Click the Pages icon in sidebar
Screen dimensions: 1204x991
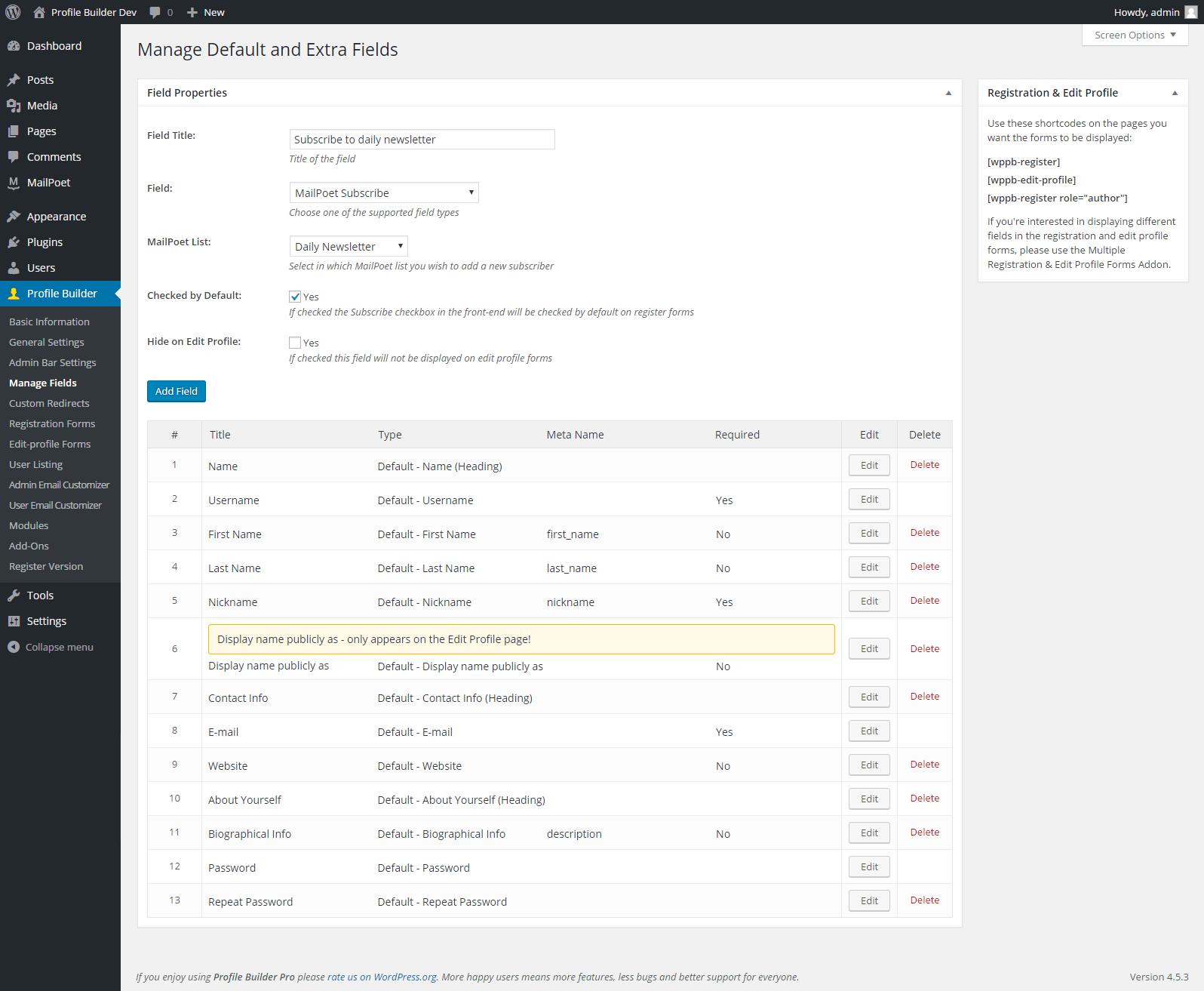[x=14, y=131]
